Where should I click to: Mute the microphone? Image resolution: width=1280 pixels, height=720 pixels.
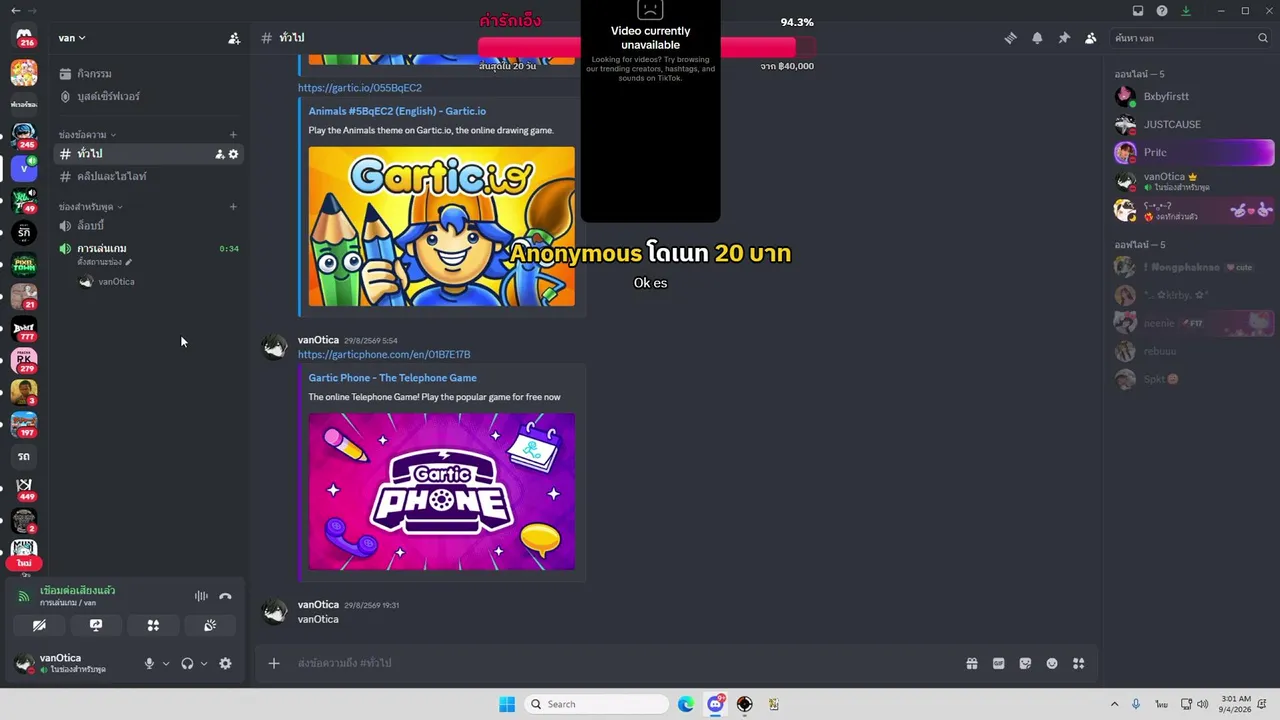tap(149, 663)
